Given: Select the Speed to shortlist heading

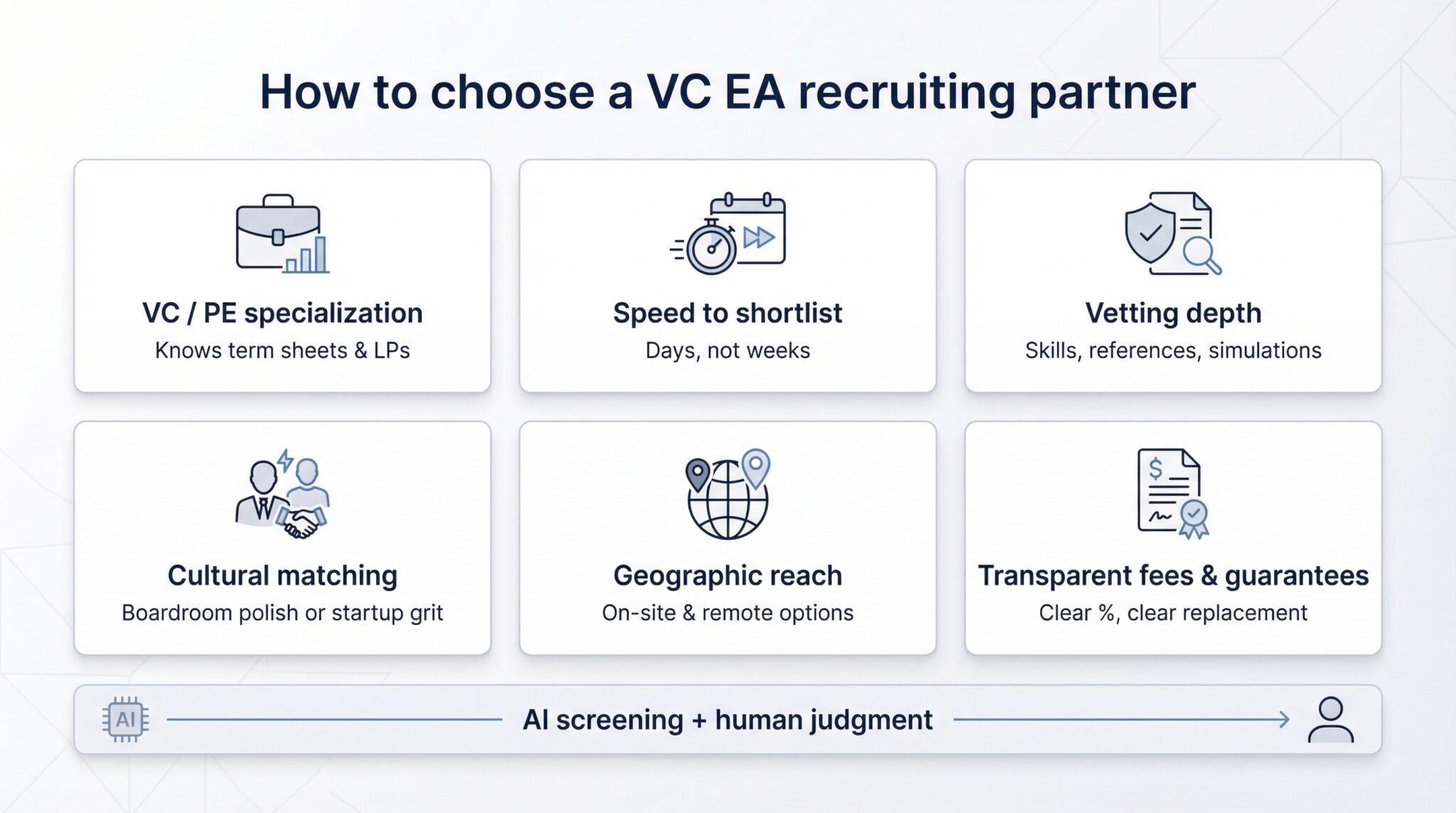Looking at the screenshot, I should (x=727, y=313).
